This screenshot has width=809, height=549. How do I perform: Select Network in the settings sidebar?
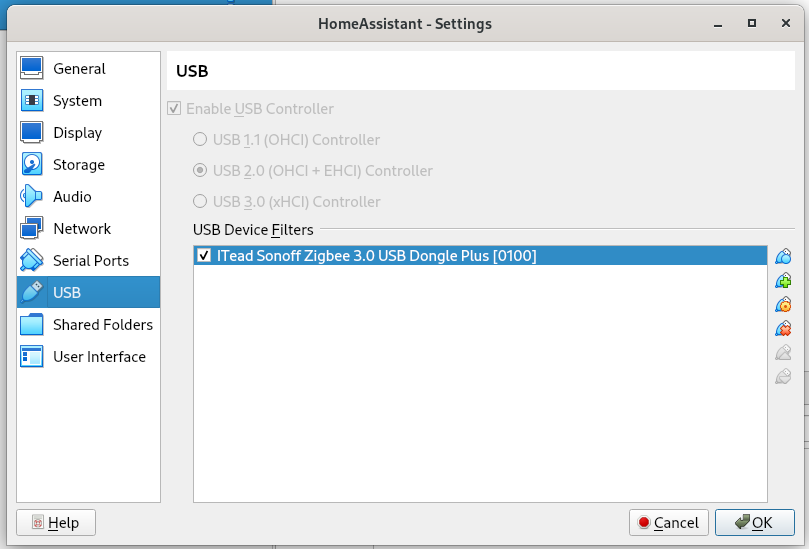[x=82, y=229]
